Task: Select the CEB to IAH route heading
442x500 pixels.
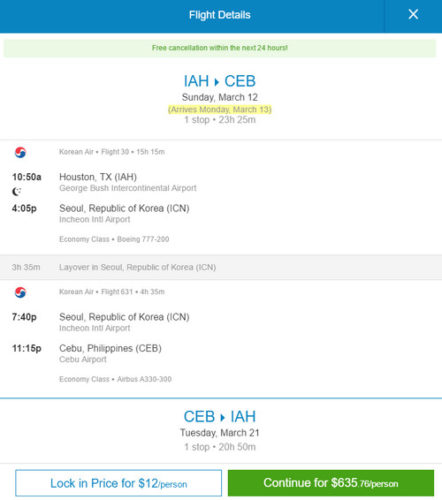Action: tap(220, 417)
